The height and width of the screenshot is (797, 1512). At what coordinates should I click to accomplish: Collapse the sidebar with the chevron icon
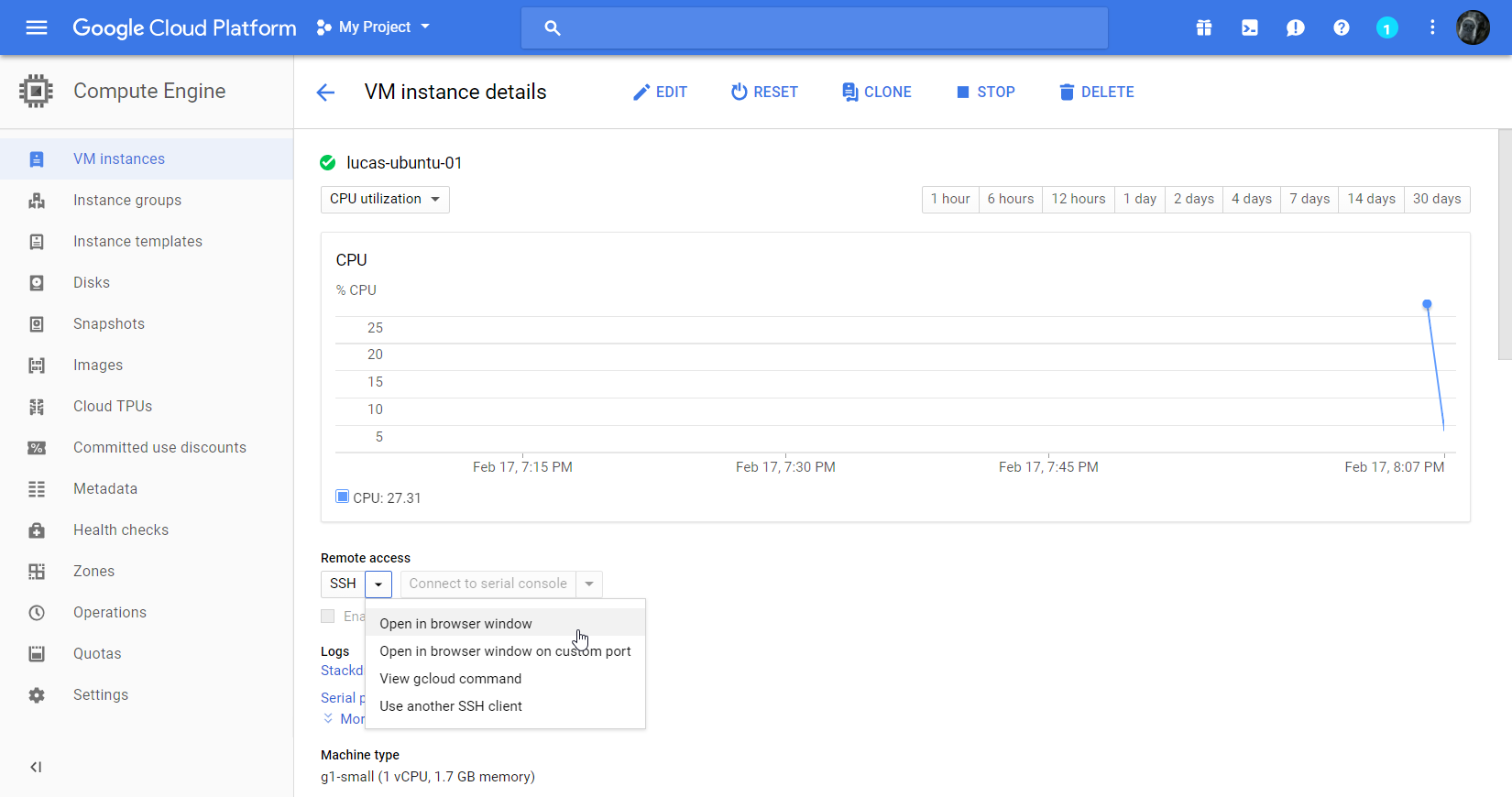coord(36,767)
